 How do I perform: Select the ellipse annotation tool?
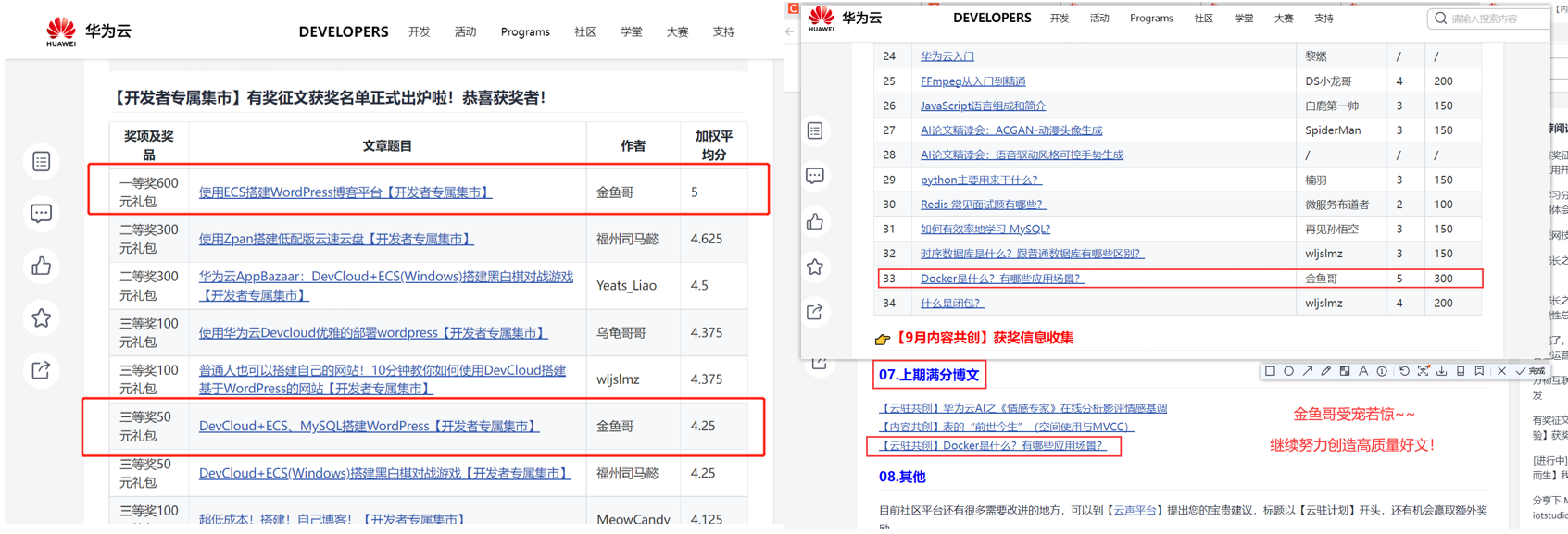(x=1288, y=371)
